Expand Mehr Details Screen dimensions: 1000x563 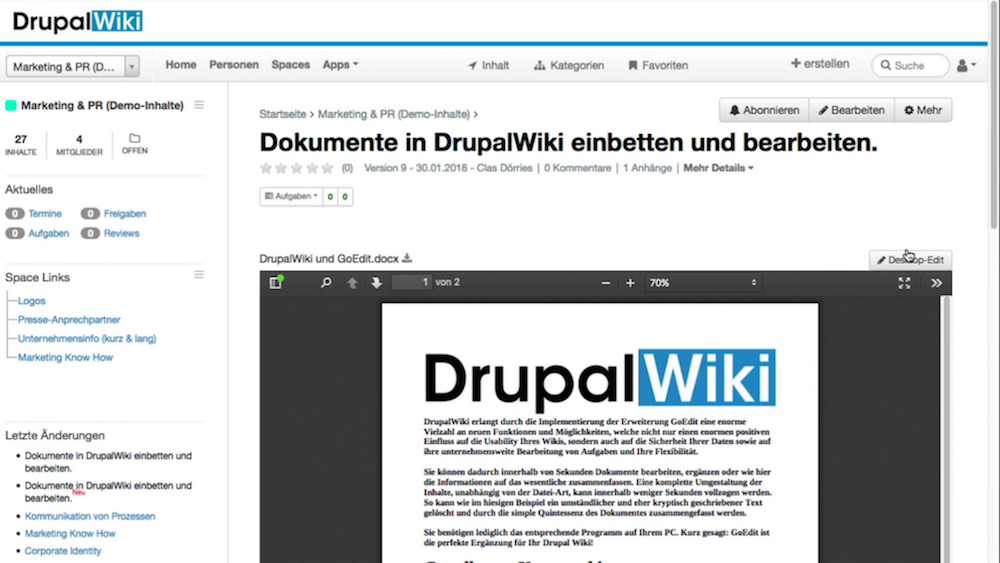tap(718, 168)
